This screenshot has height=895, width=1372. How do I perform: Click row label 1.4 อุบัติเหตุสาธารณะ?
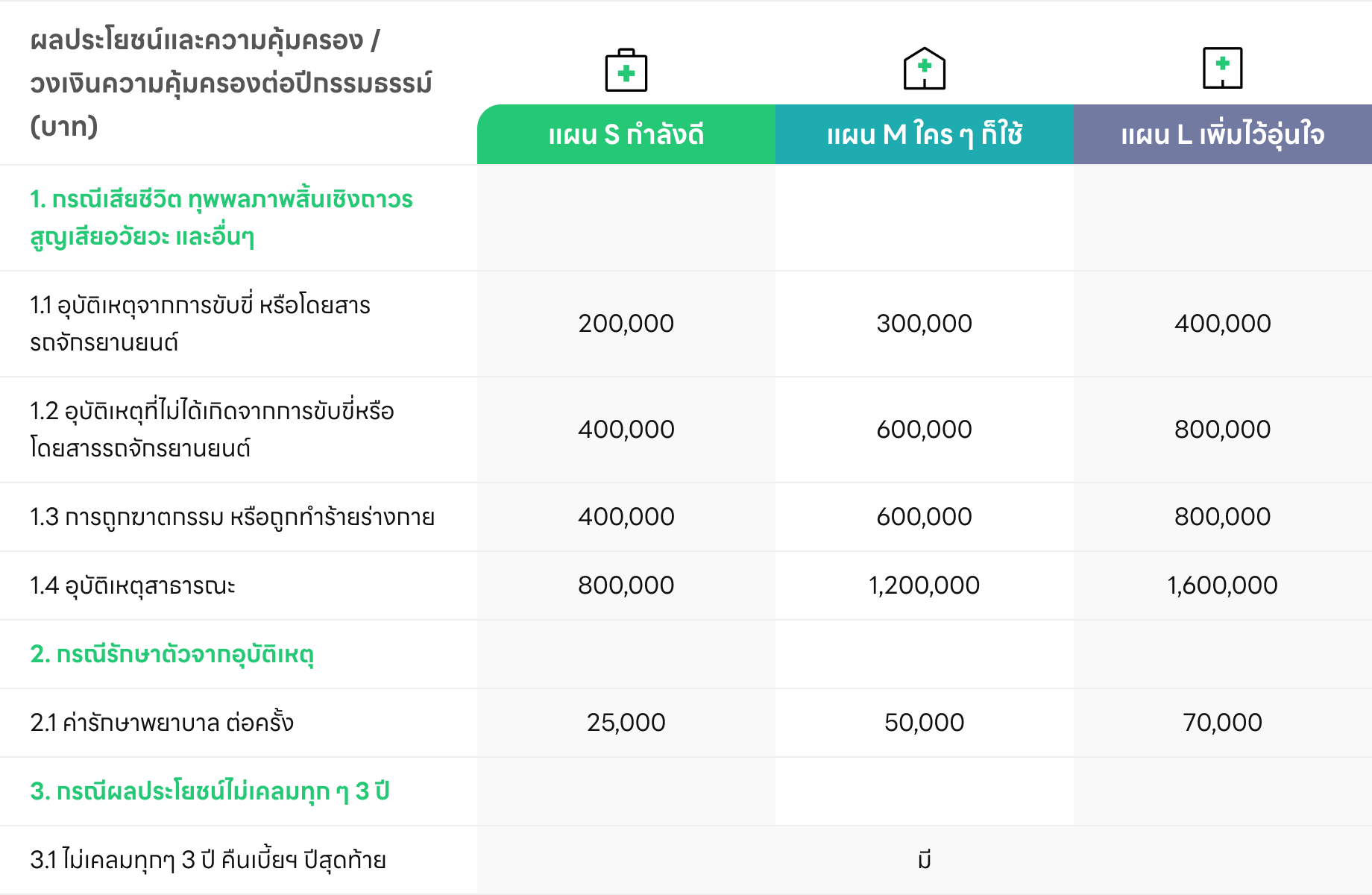coord(133,585)
